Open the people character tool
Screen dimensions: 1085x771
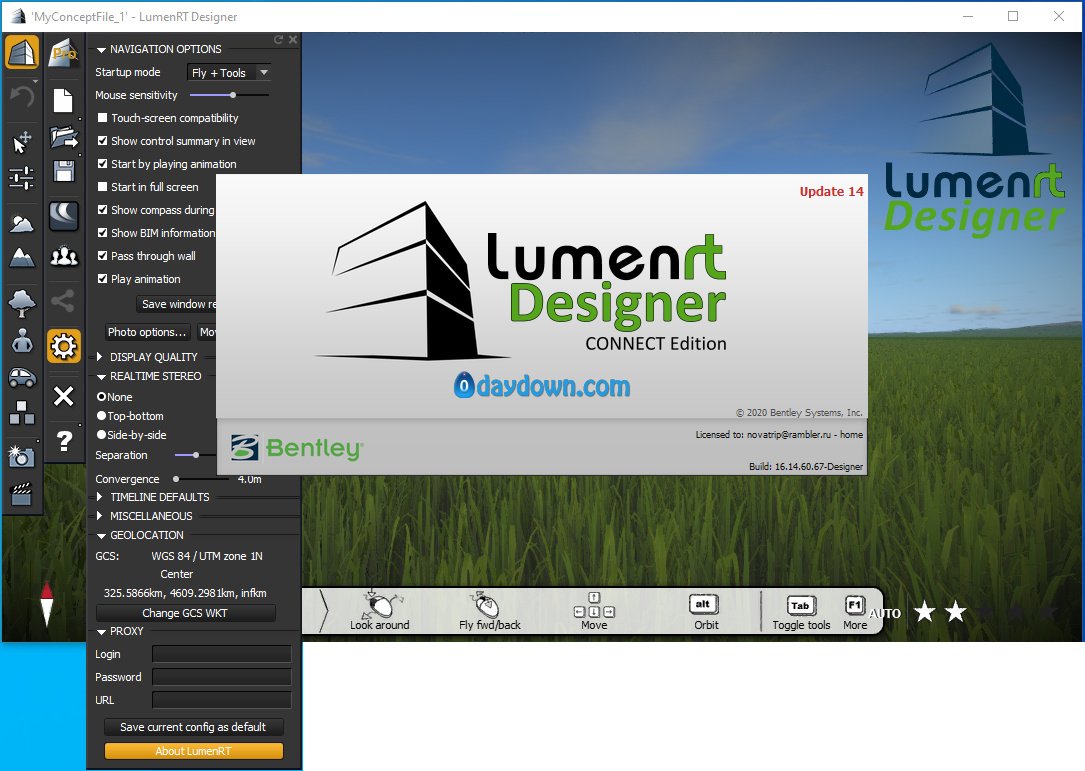[22, 341]
